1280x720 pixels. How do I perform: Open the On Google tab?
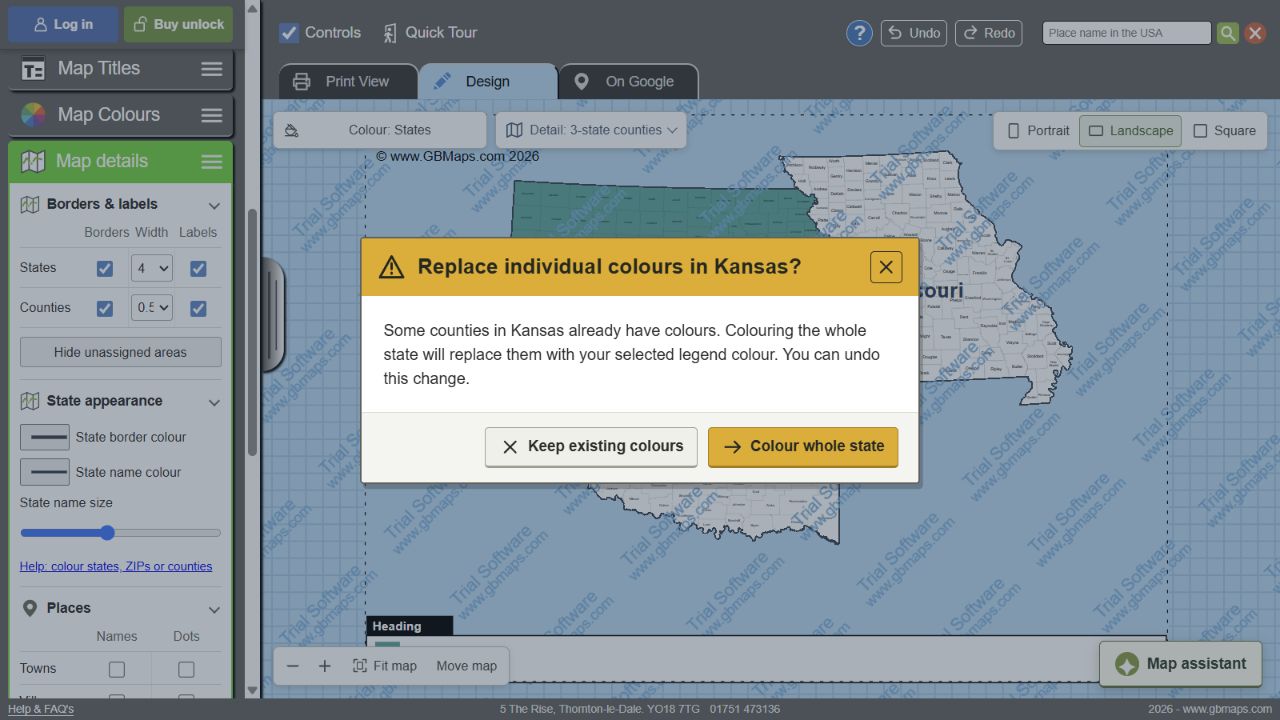pos(628,82)
